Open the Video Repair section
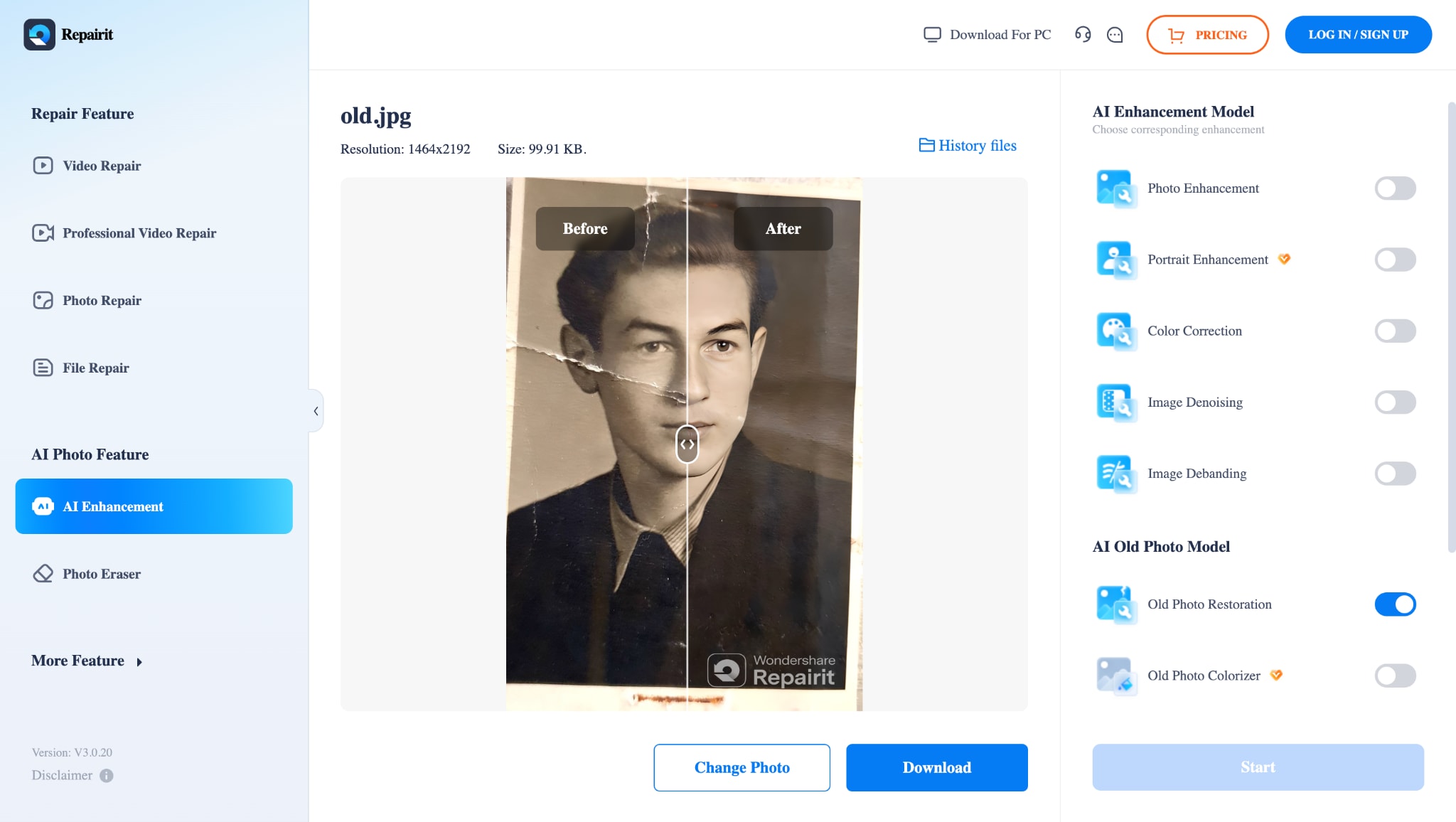 pyautogui.click(x=154, y=166)
